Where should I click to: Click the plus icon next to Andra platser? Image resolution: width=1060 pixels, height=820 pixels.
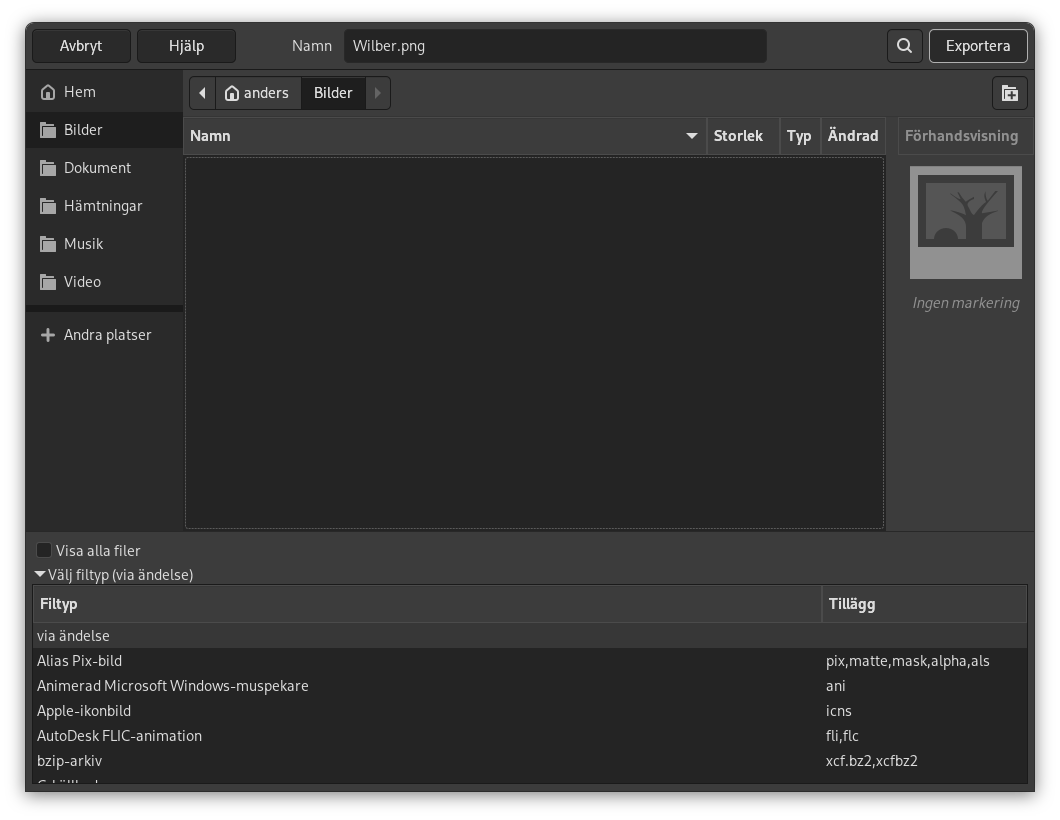(48, 334)
